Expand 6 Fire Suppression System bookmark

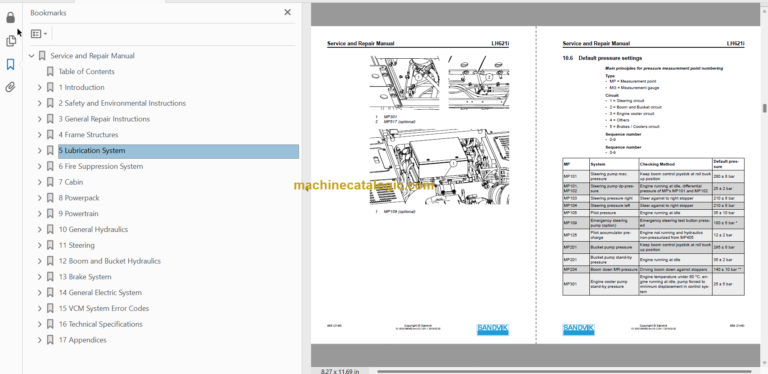coord(40,166)
